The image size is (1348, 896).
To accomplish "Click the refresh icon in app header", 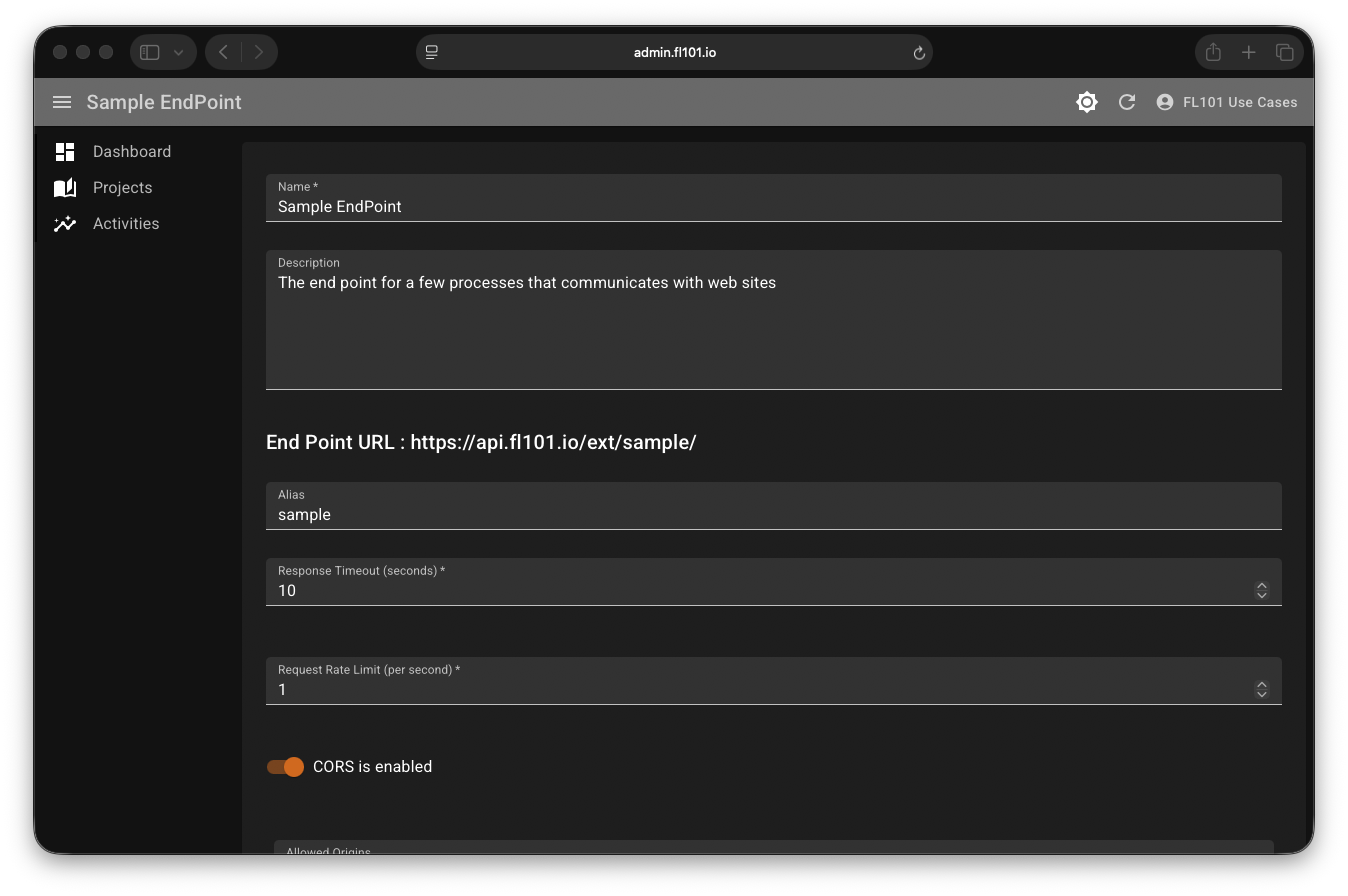I will pyautogui.click(x=1127, y=102).
